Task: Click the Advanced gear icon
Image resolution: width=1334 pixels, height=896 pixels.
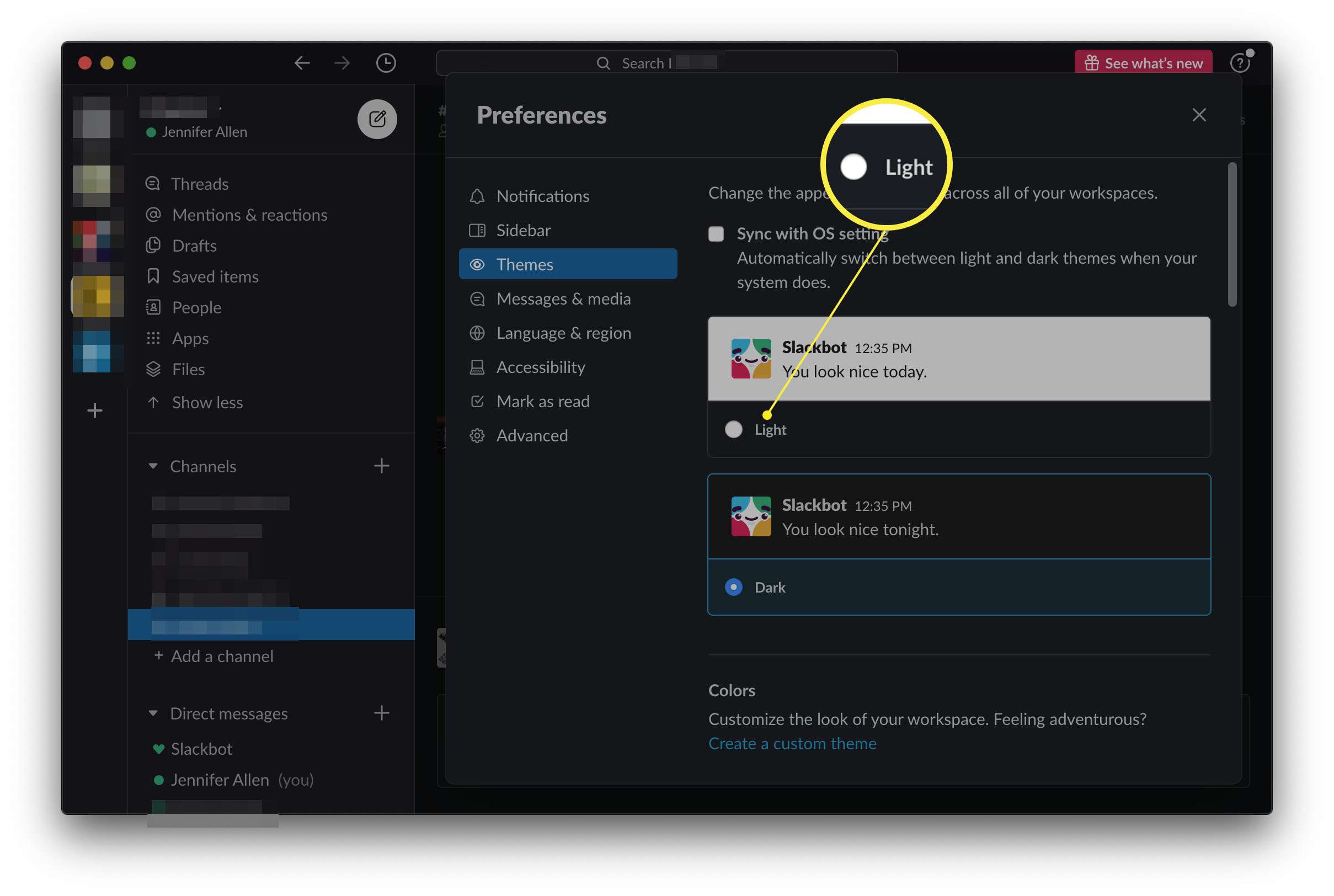Action: point(477,436)
